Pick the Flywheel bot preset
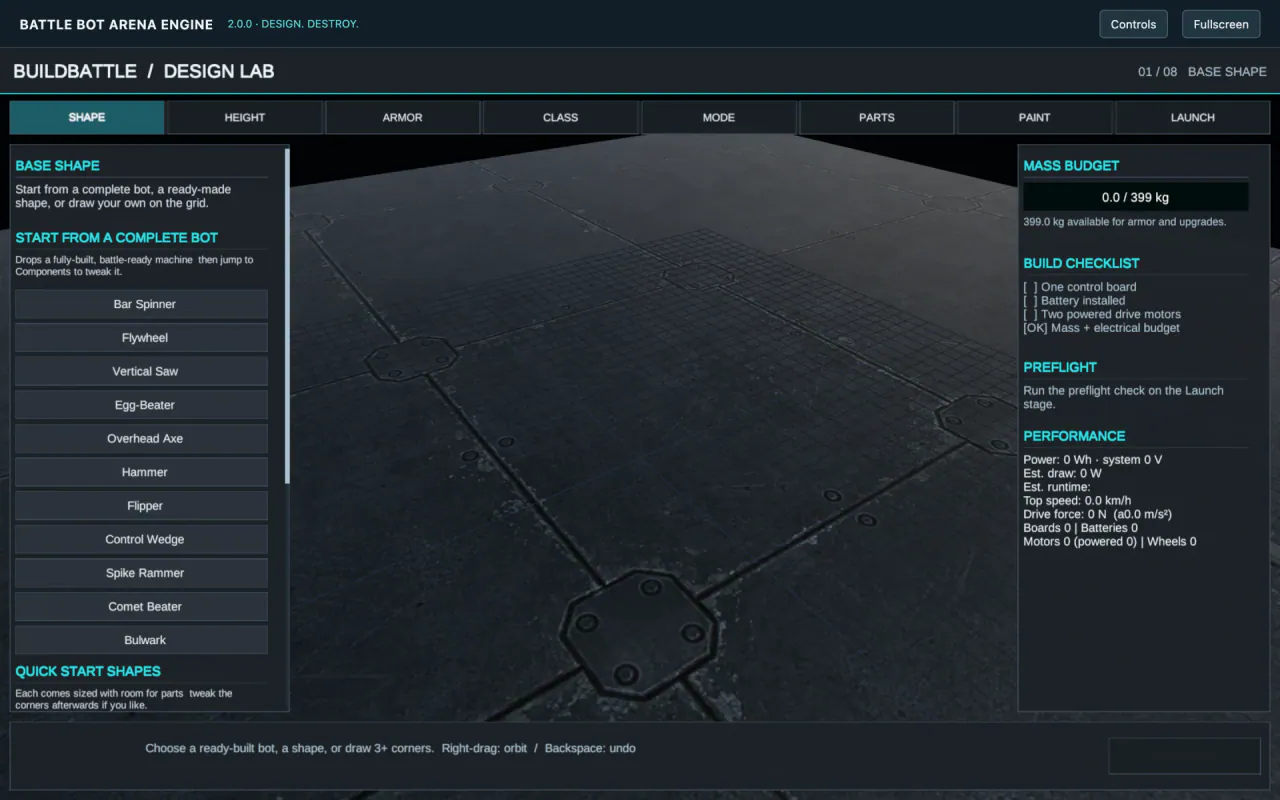The height and width of the screenshot is (800, 1280). pyautogui.click(x=141, y=338)
